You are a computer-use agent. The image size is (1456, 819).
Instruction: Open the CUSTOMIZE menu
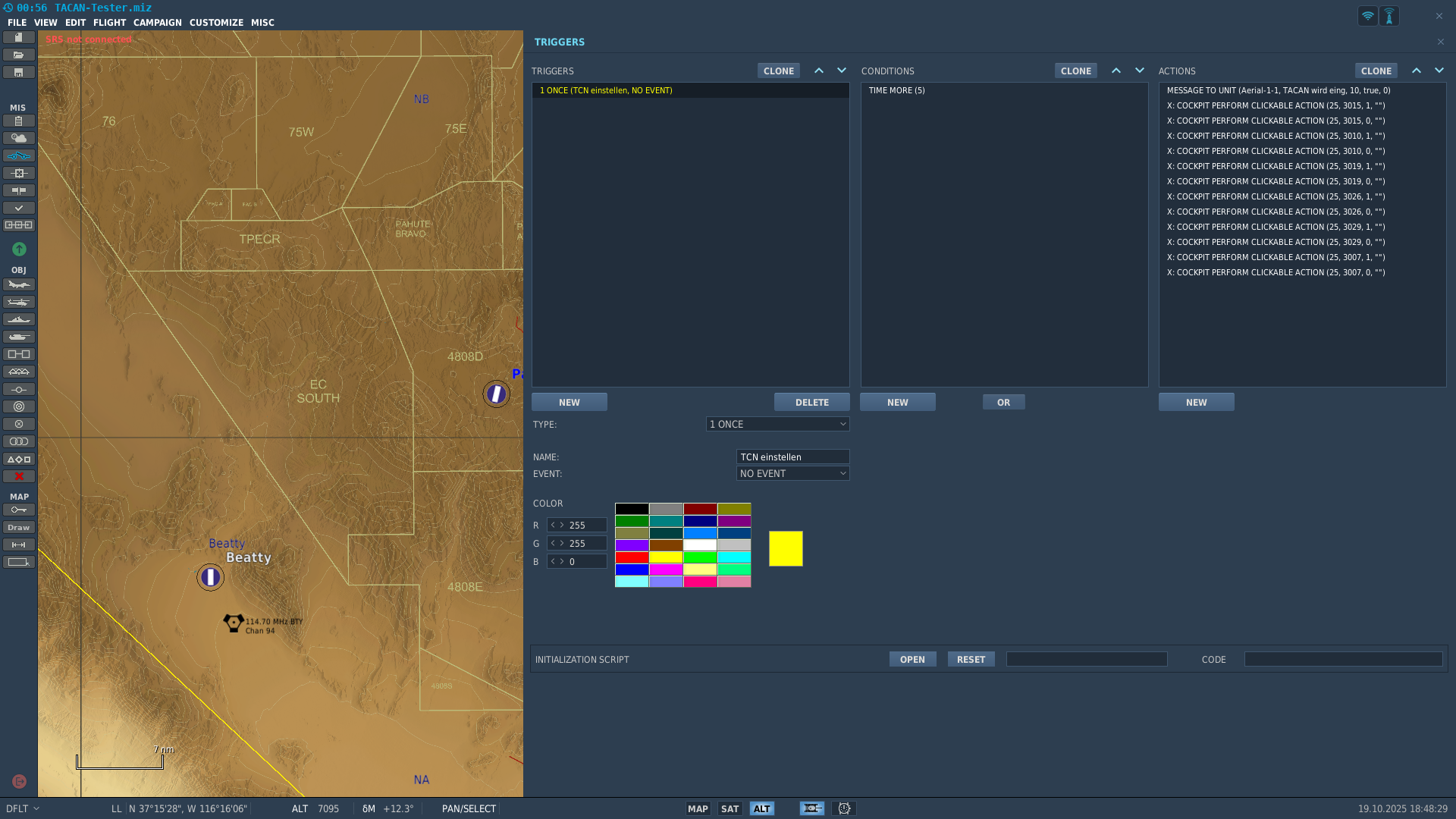point(216,23)
